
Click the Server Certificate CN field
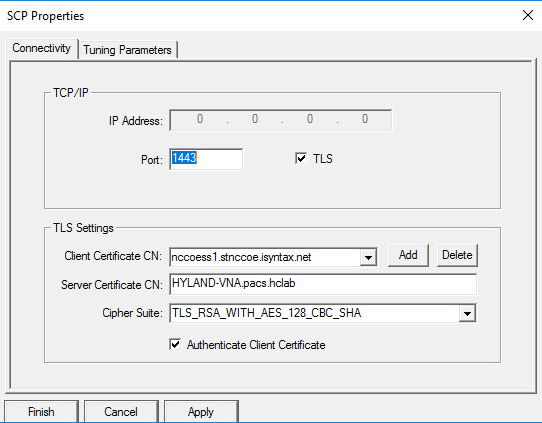(323, 284)
